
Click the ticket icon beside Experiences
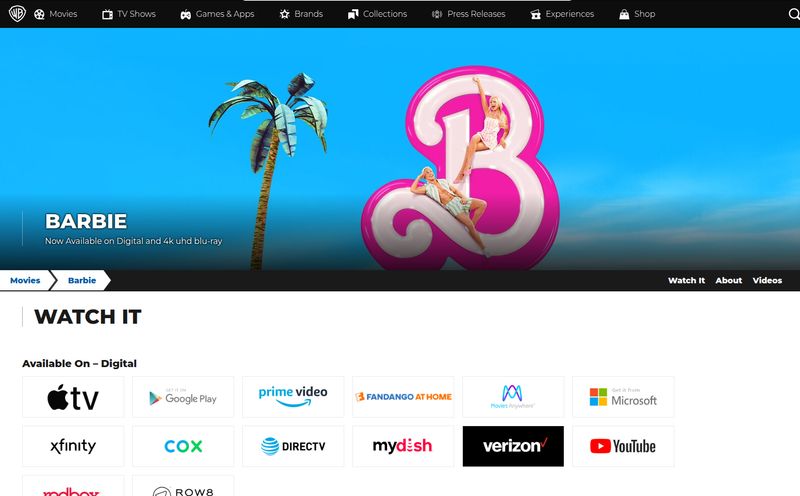point(535,14)
